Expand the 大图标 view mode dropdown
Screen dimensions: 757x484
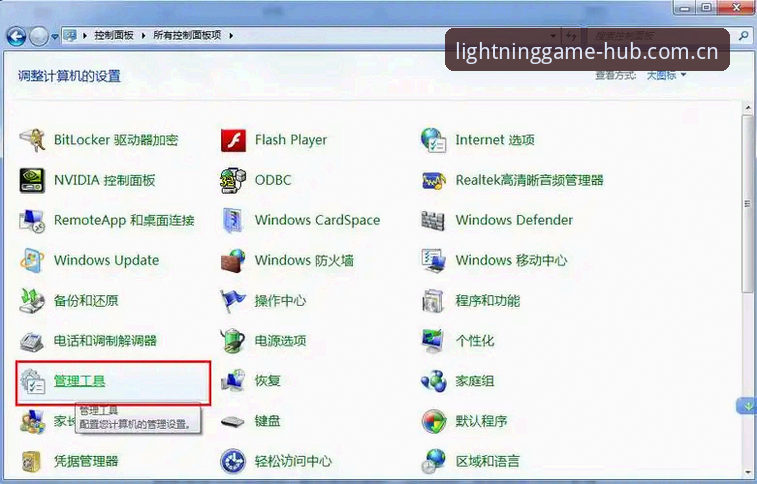(x=666, y=75)
